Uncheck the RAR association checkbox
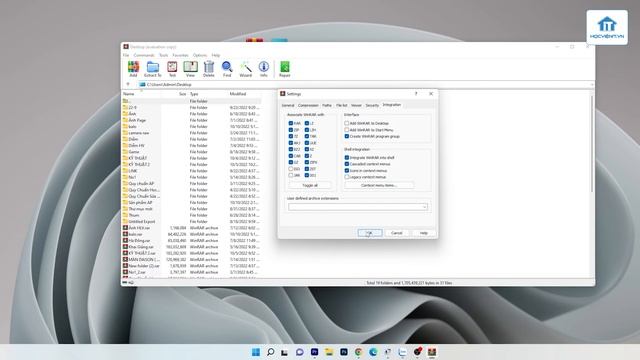 point(291,123)
